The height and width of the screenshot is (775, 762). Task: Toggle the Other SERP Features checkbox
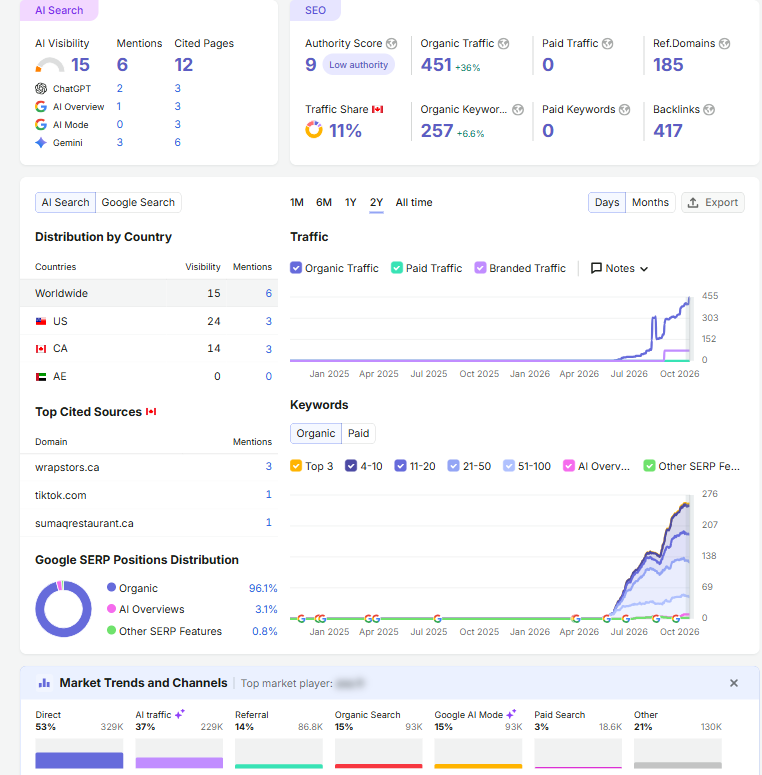click(x=649, y=466)
